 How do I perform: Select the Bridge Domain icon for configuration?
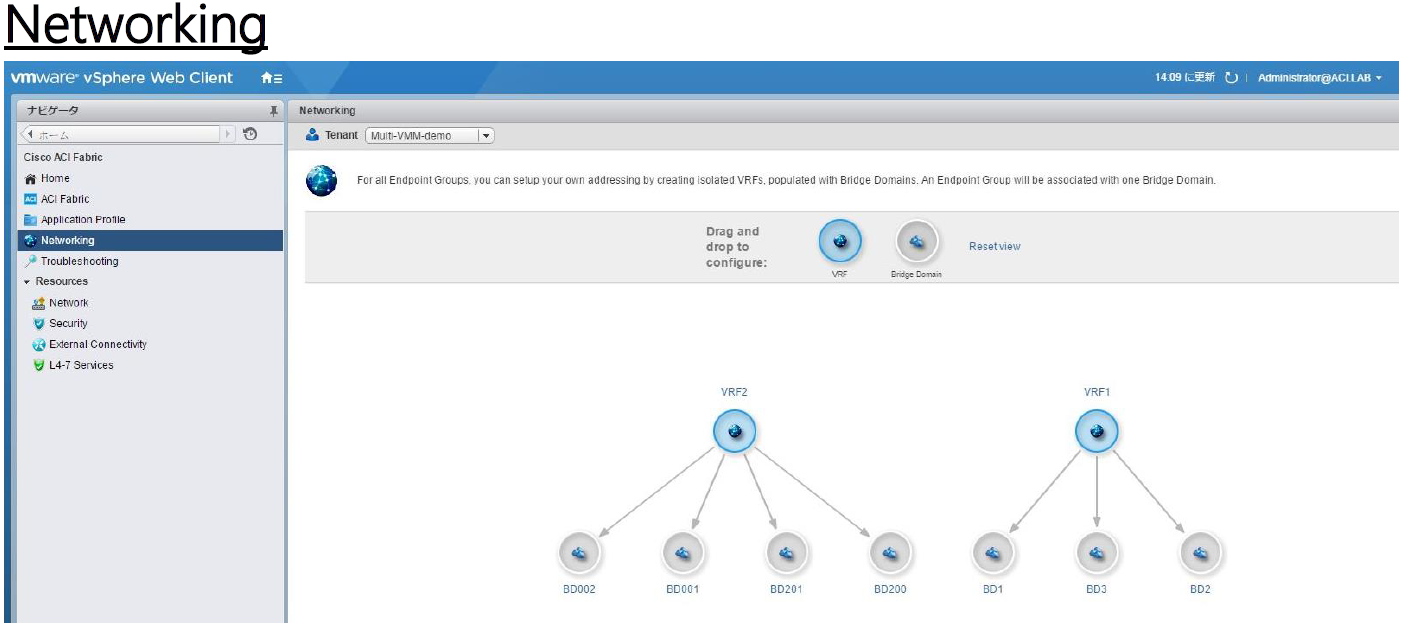[915, 241]
